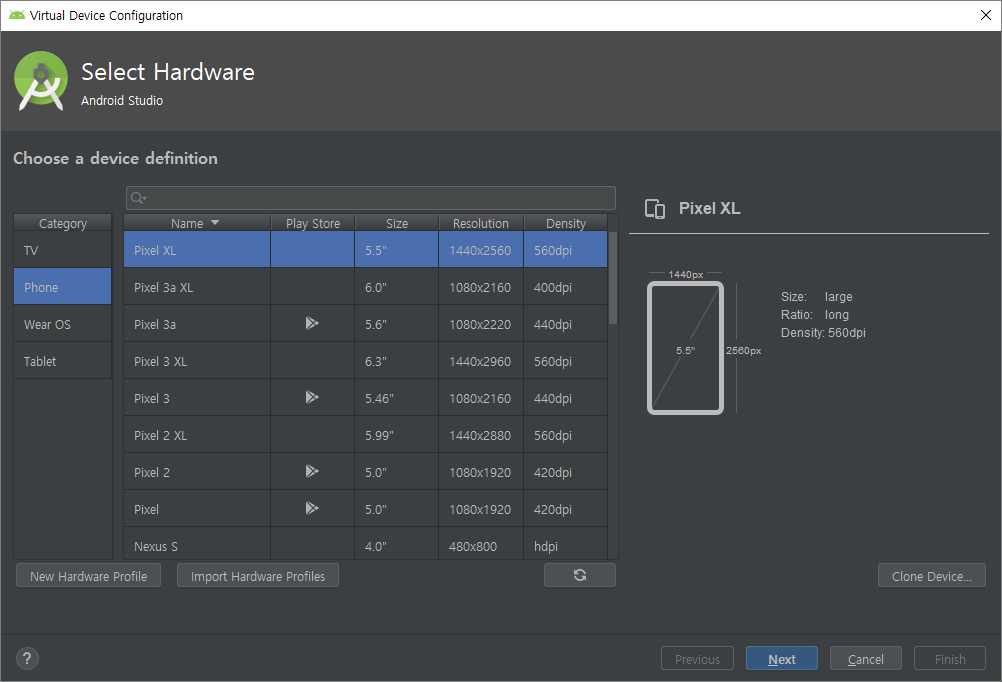
Task: Select the Phone category
Action: (63, 287)
